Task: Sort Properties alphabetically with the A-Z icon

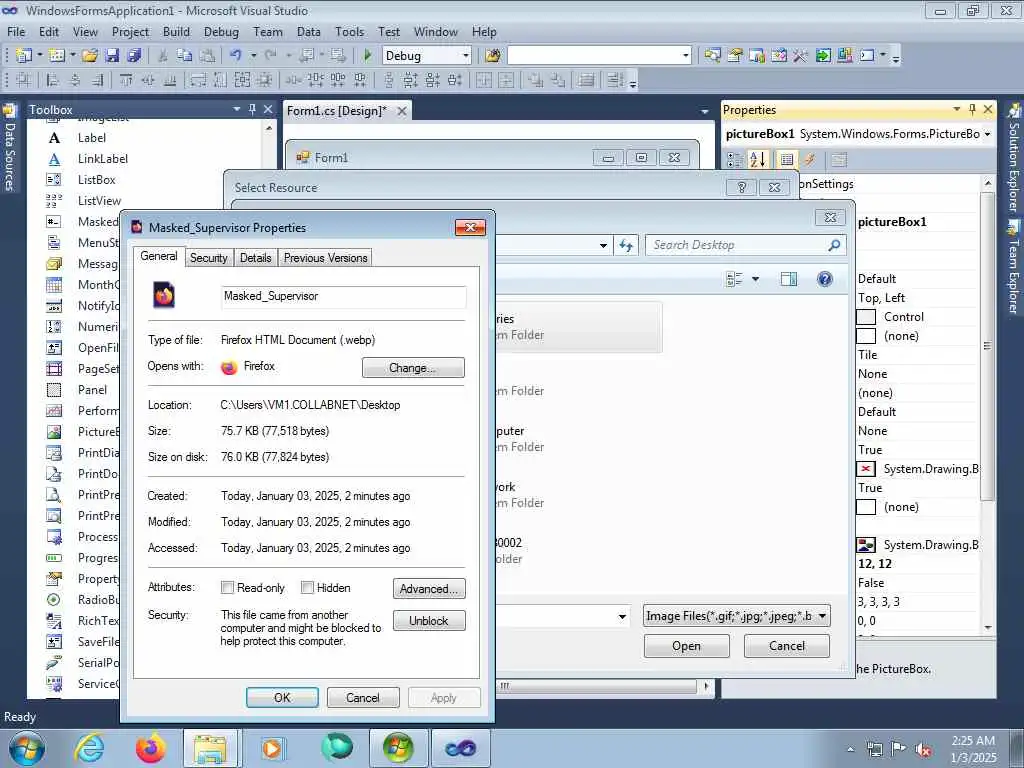Action: (x=758, y=159)
